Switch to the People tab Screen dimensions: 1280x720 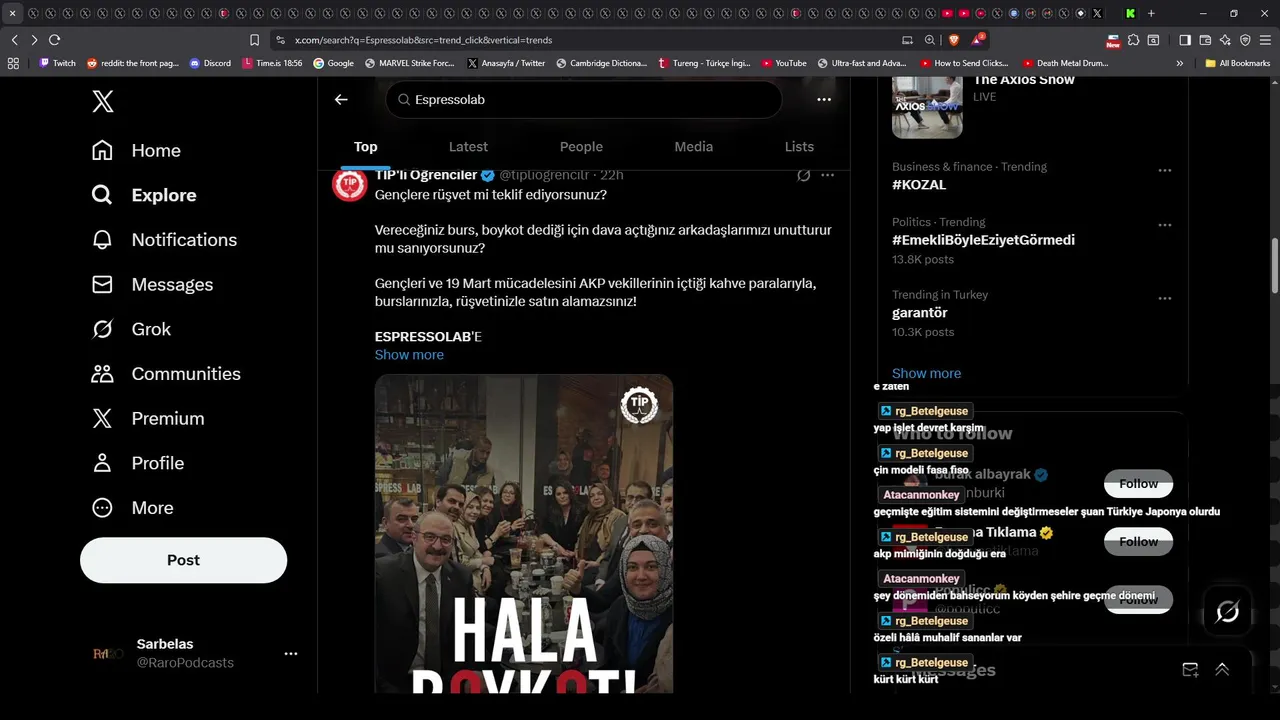click(x=581, y=146)
